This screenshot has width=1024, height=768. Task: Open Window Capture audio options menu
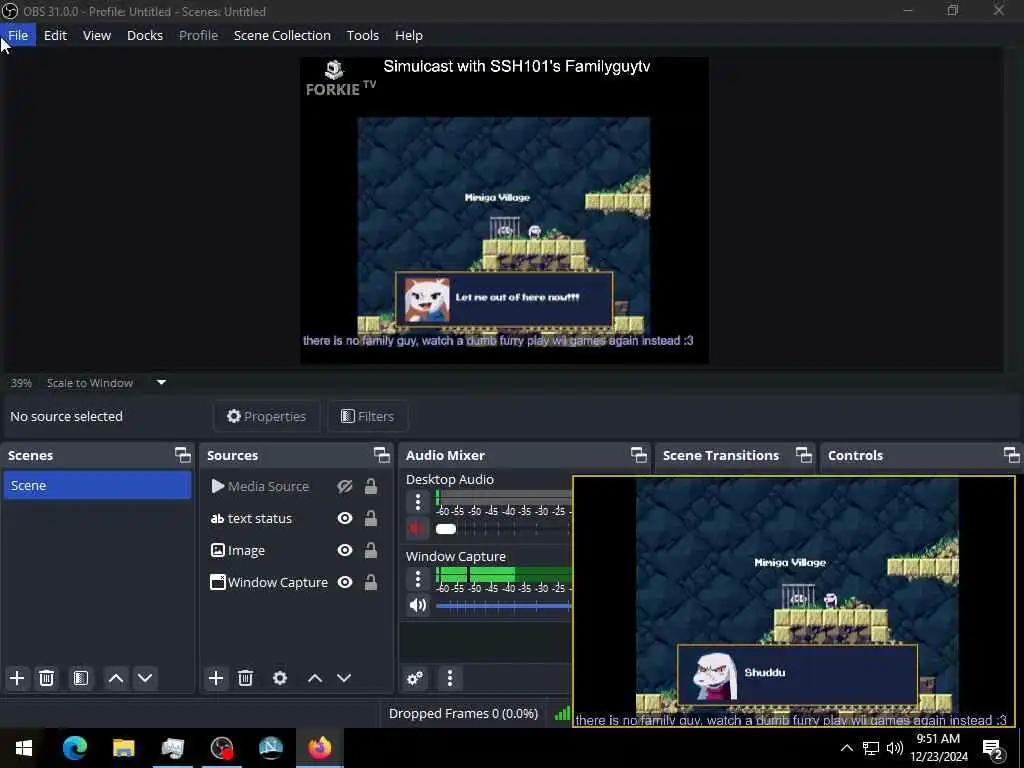pyautogui.click(x=418, y=579)
